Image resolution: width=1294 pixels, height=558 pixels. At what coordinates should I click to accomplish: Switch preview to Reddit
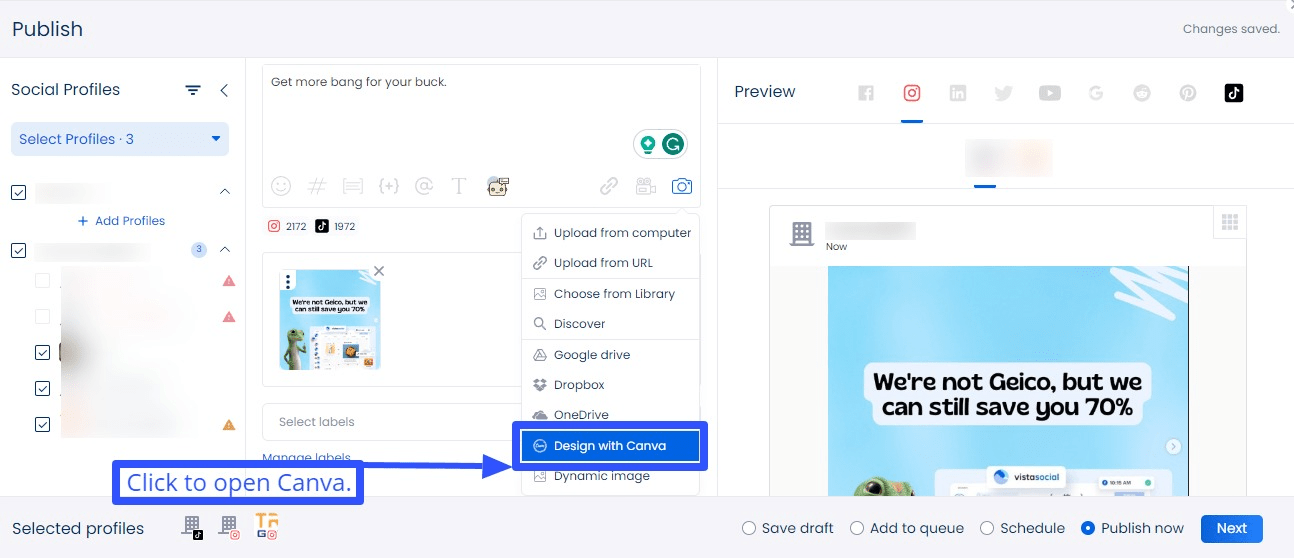point(1142,93)
